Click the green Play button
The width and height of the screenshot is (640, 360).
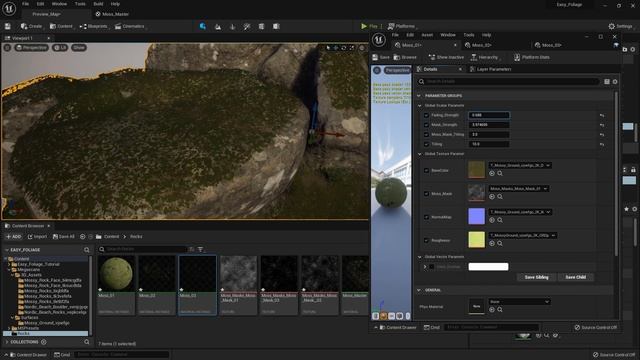coord(369,26)
